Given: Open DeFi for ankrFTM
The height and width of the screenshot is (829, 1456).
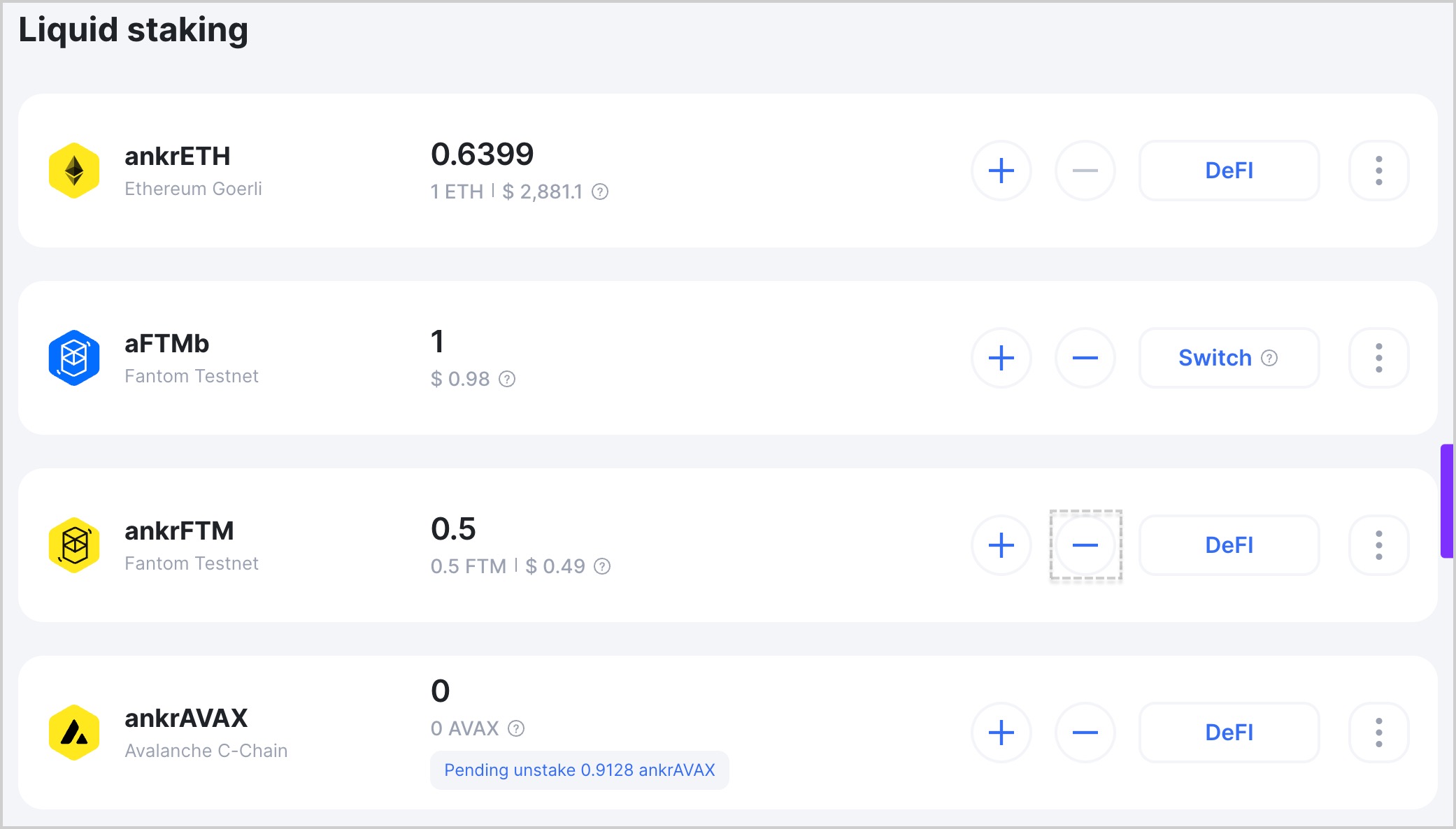Looking at the screenshot, I should [x=1229, y=545].
